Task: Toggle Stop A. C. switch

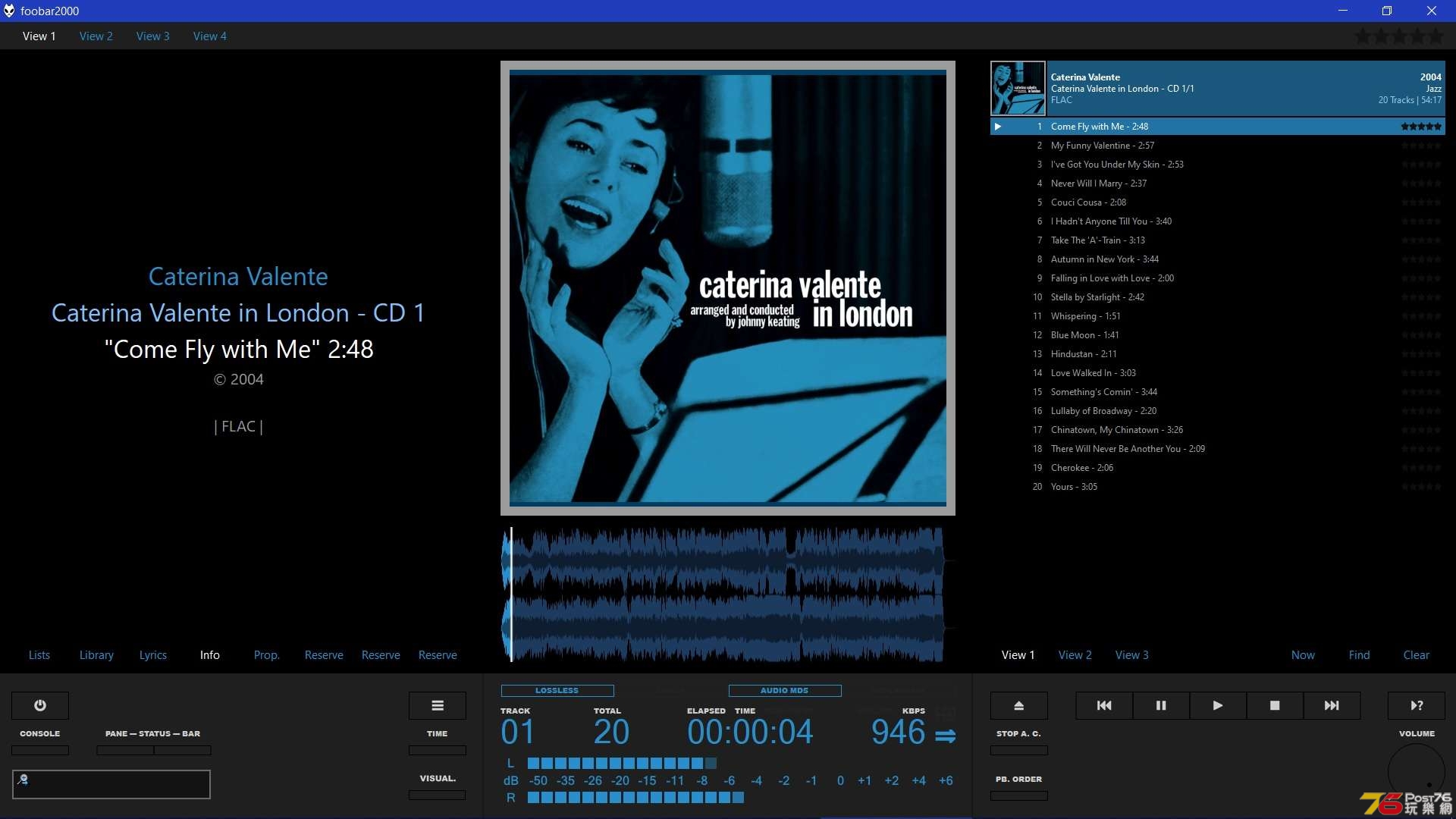Action: [1019, 750]
